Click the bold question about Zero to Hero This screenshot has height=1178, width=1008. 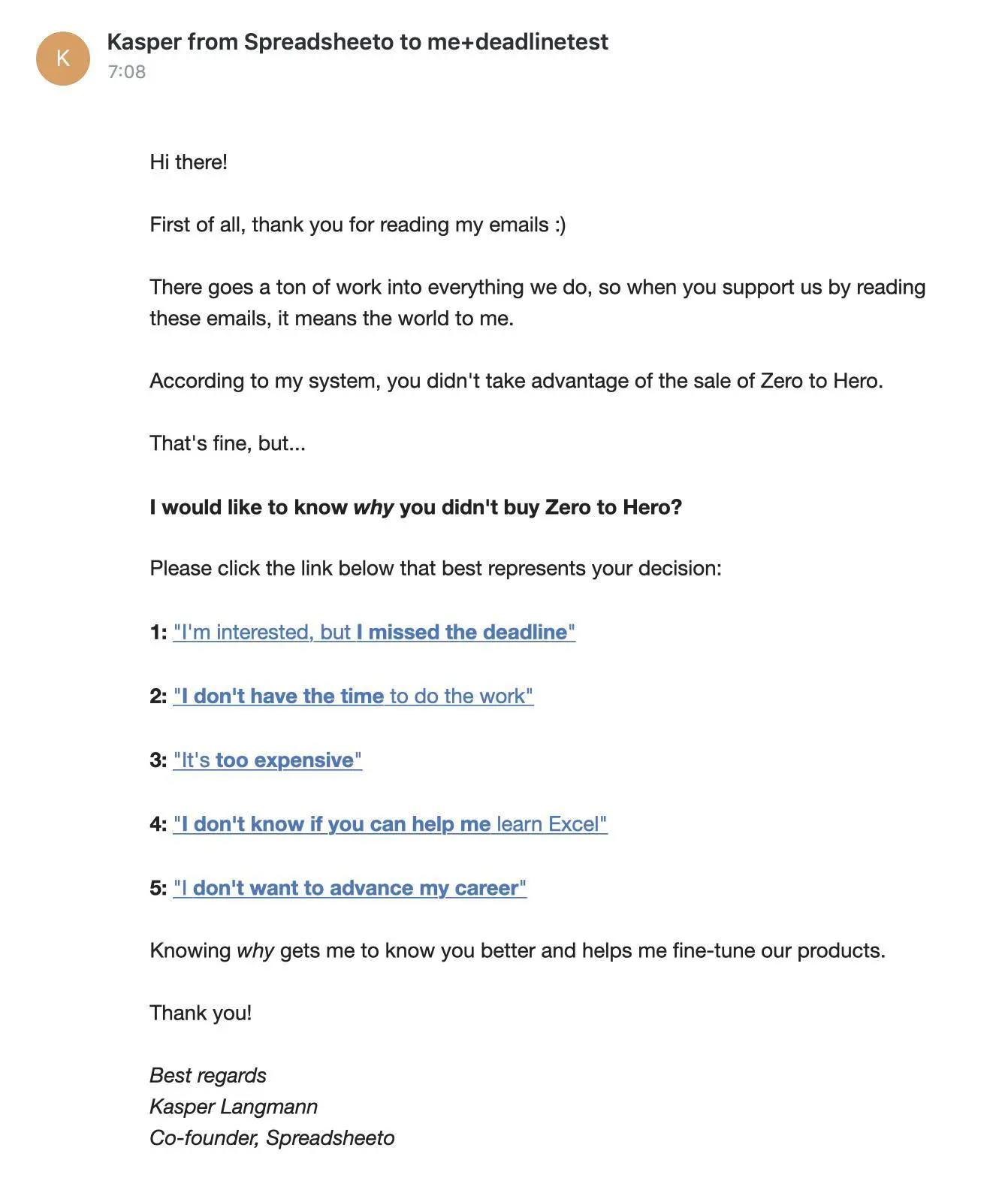[415, 507]
